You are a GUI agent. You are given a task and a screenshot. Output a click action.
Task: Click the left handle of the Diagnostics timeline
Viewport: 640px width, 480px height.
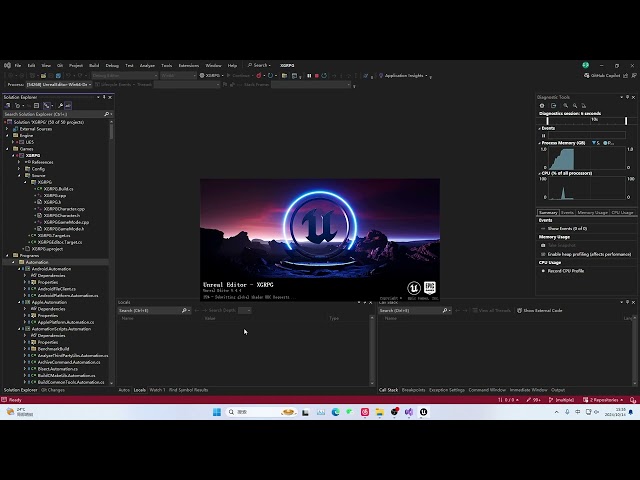coord(547,121)
